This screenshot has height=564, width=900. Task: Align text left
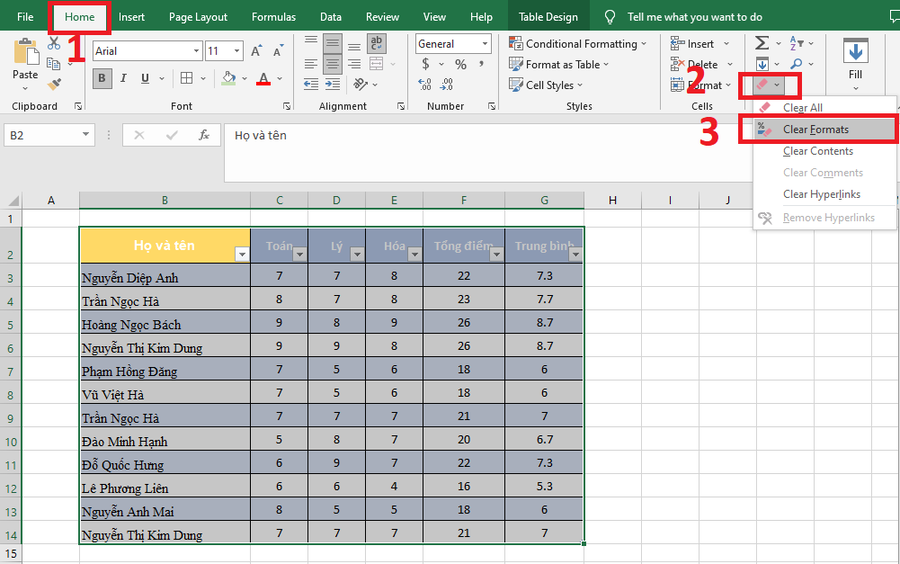point(311,64)
